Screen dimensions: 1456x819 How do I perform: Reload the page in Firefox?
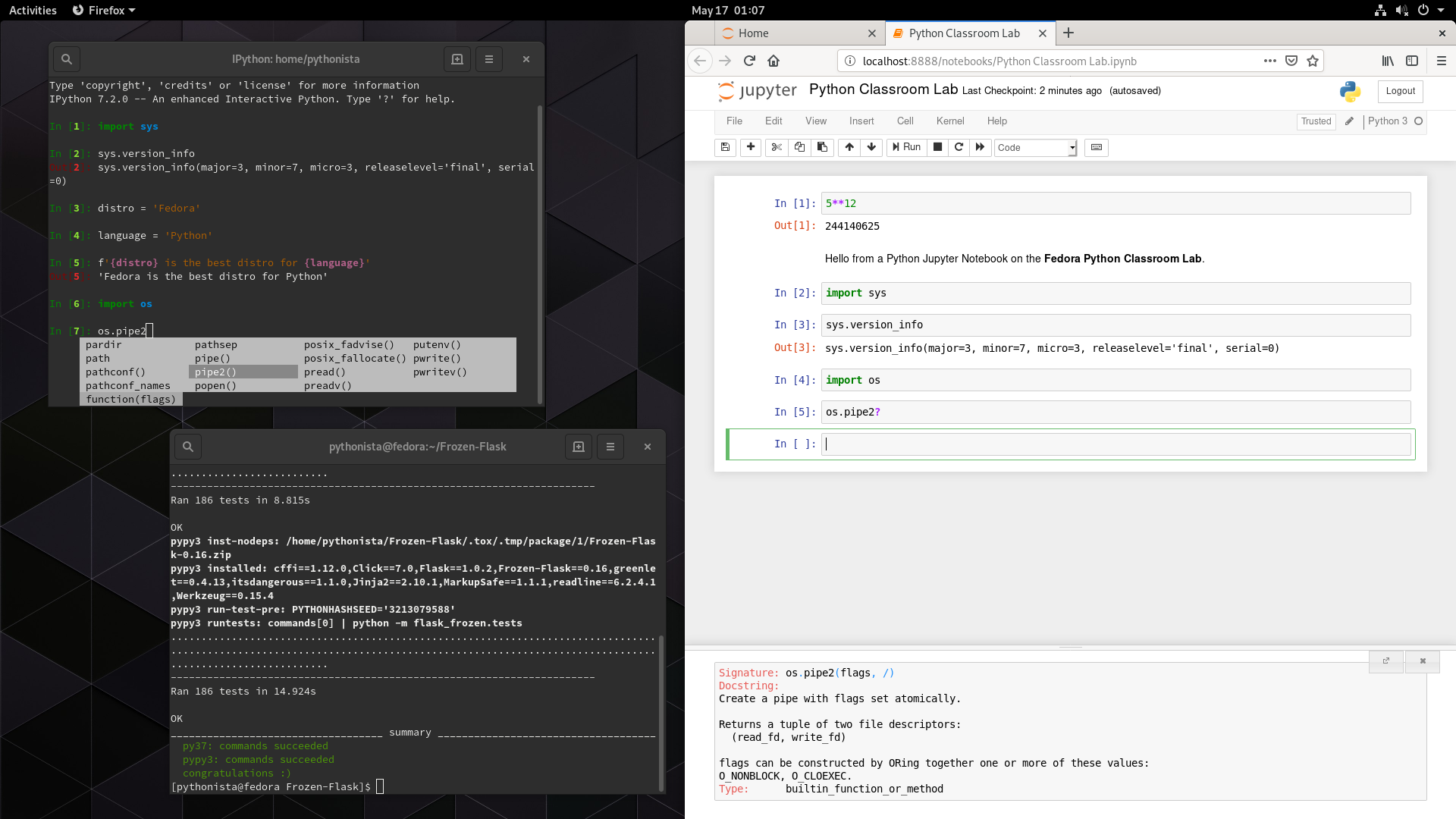click(x=749, y=61)
